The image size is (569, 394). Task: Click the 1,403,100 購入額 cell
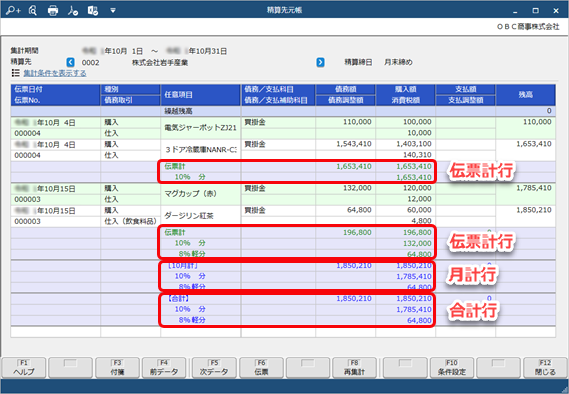405,144
